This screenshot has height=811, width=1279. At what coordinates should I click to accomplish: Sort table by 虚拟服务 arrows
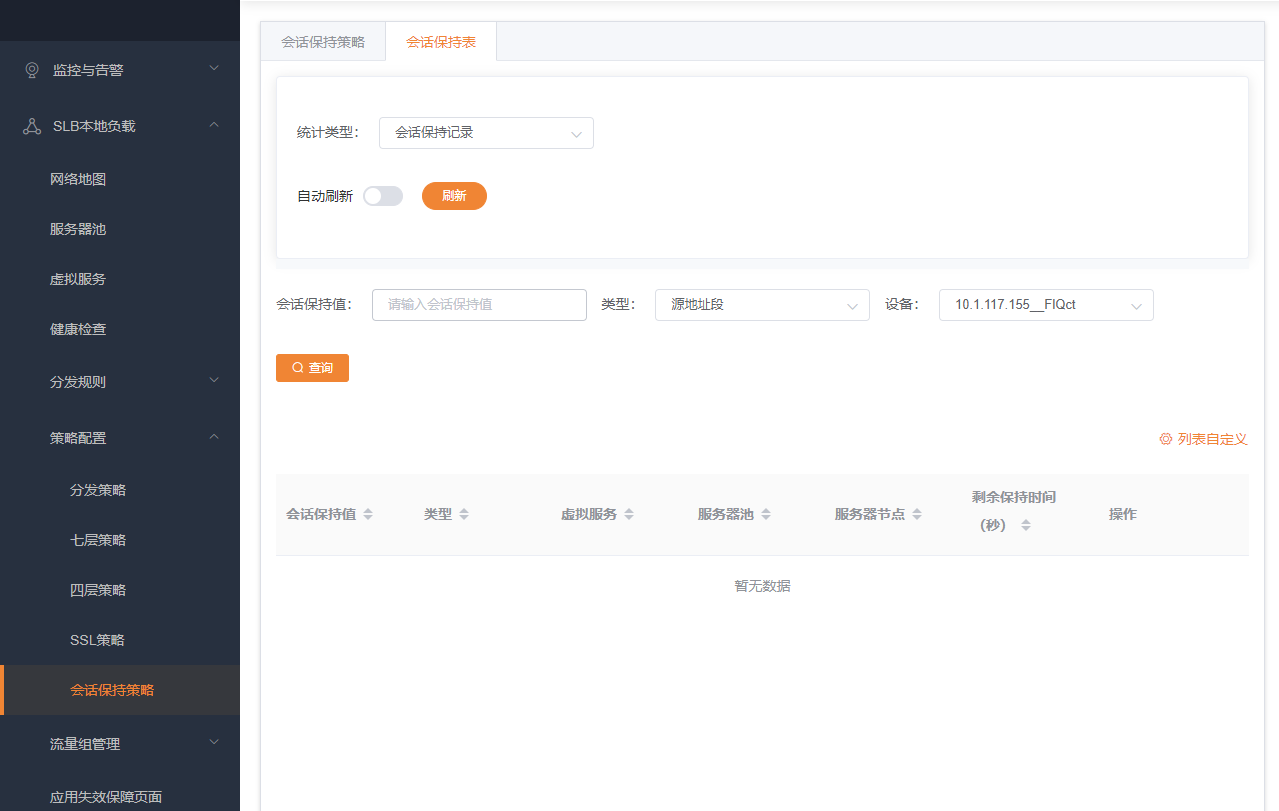(629, 514)
